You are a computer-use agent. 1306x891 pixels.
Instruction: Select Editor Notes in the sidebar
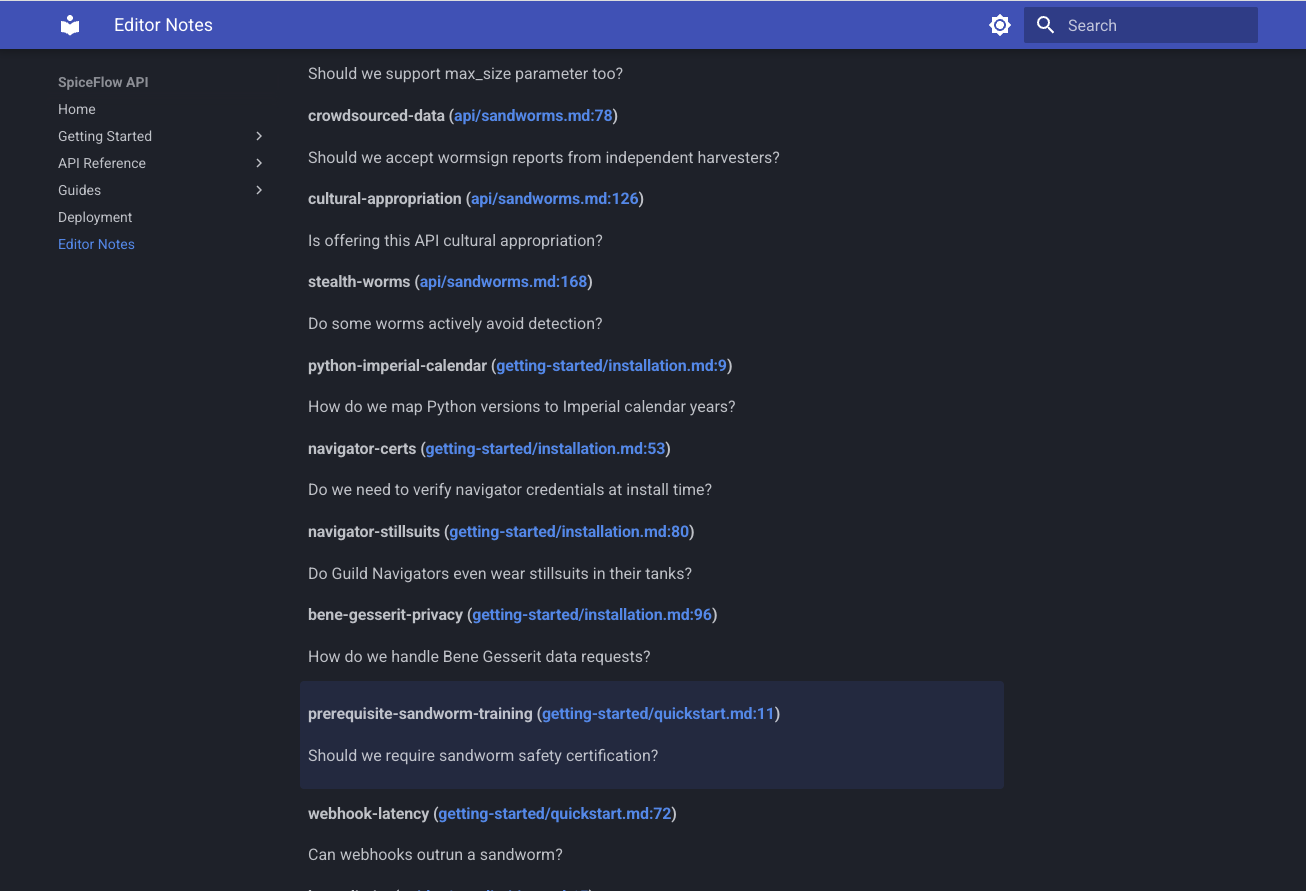pyautogui.click(x=96, y=244)
